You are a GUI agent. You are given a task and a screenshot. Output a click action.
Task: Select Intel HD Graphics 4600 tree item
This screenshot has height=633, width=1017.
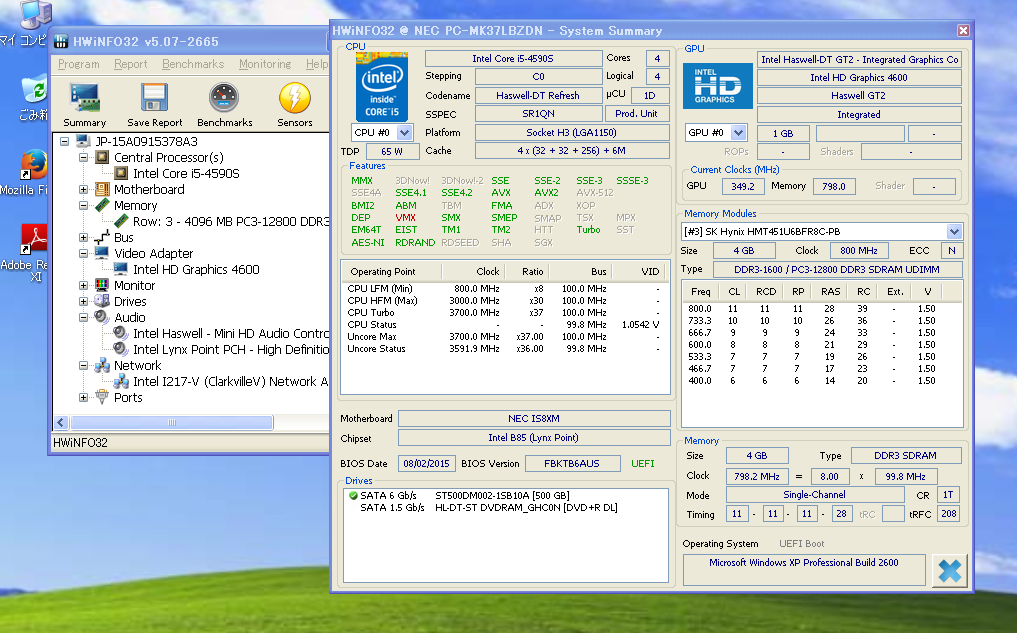[x=196, y=269]
